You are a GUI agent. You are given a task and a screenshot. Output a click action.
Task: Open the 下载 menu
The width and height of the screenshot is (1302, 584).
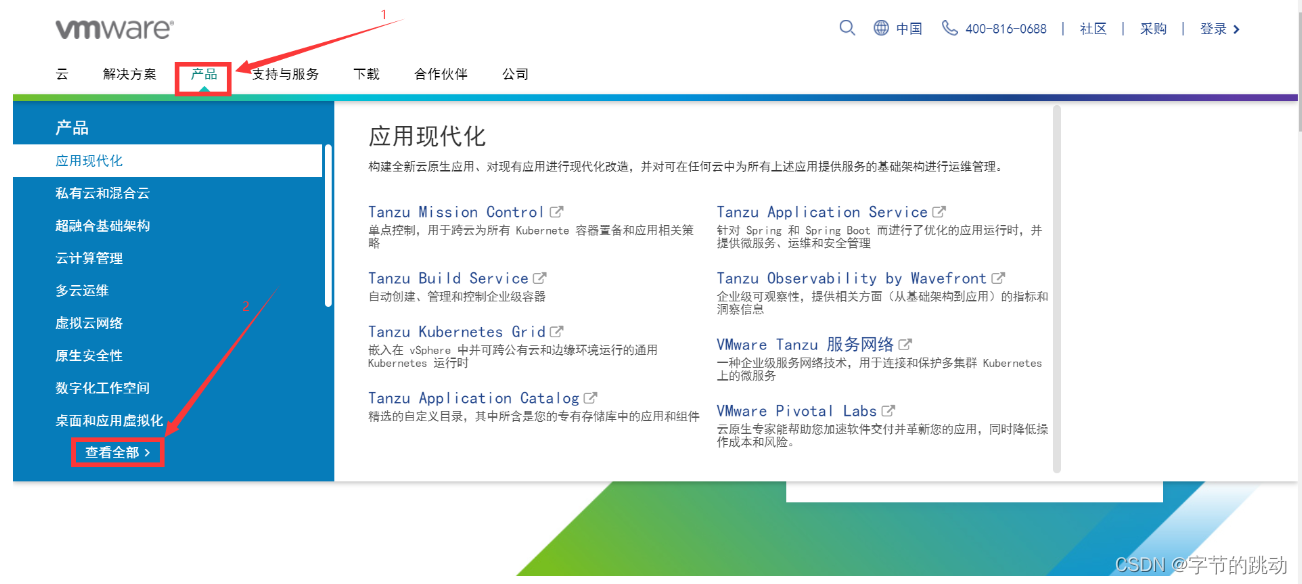click(x=366, y=74)
